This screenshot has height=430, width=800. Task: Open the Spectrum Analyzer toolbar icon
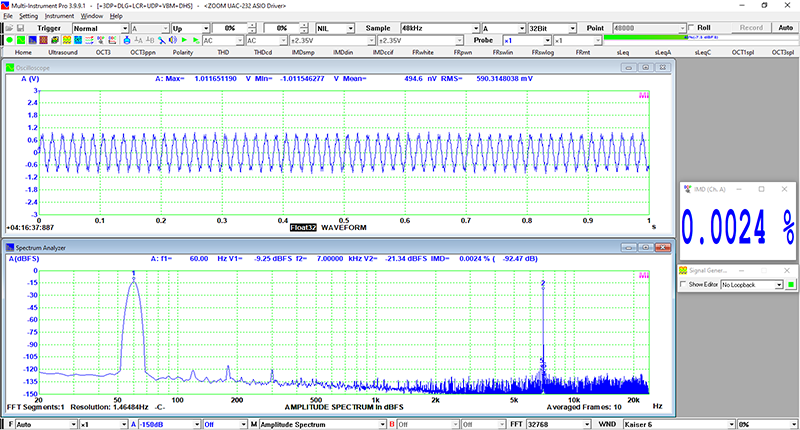32,40
